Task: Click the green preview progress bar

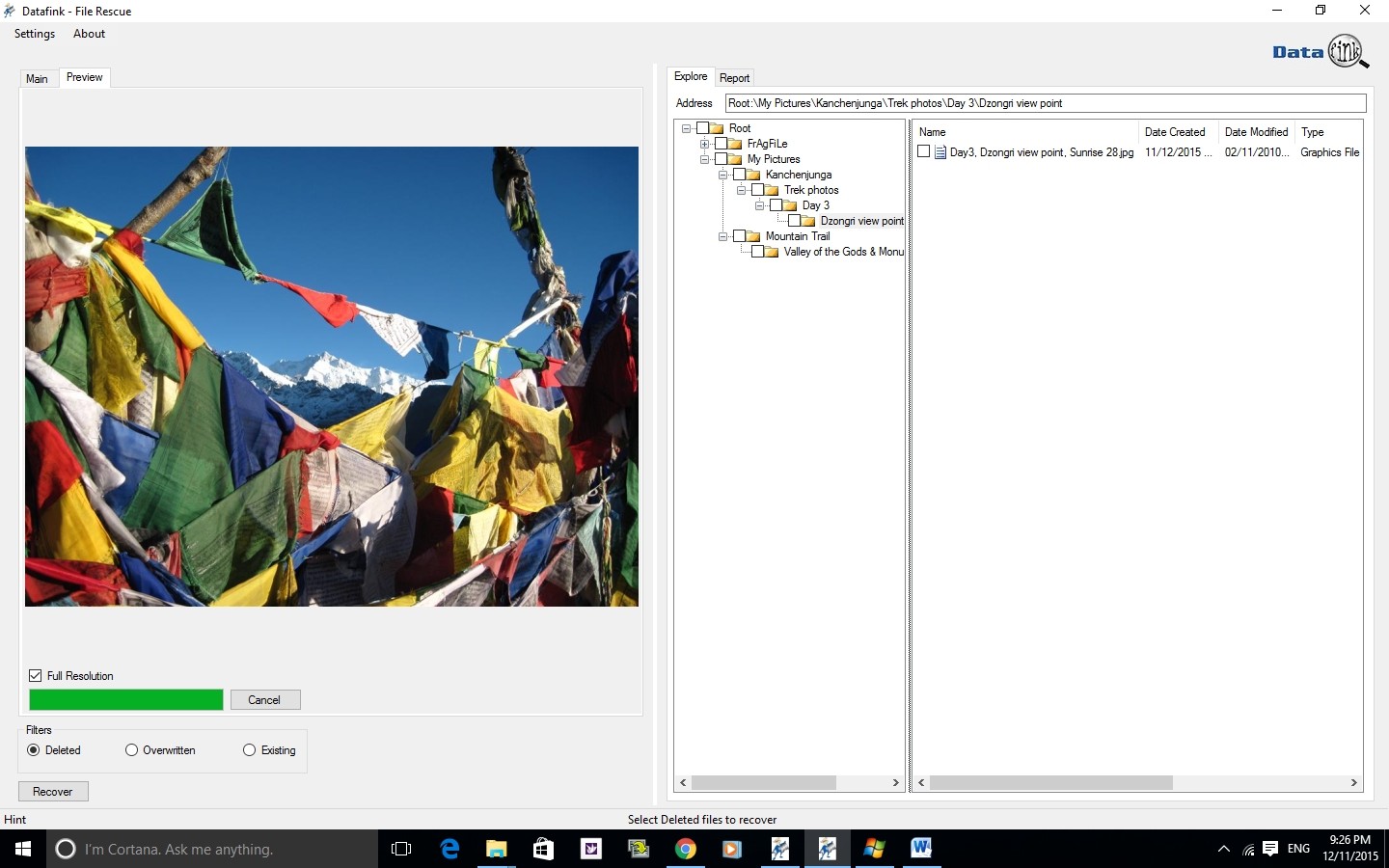Action: coord(126,700)
